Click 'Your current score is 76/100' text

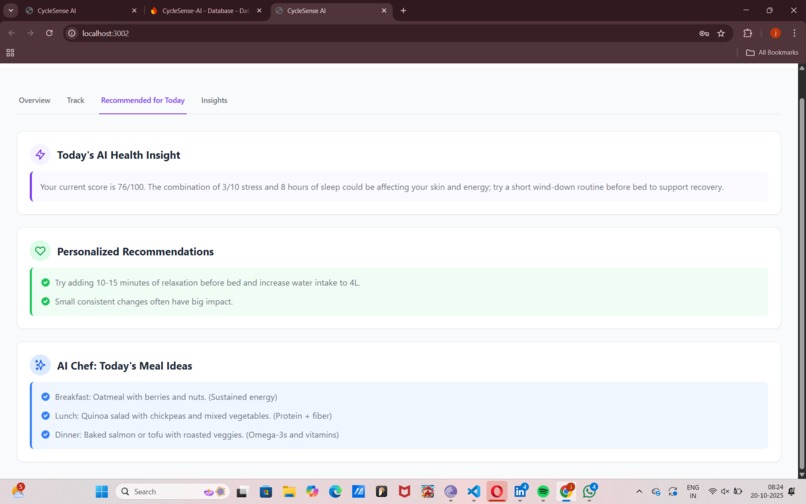(x=93, y=187)
